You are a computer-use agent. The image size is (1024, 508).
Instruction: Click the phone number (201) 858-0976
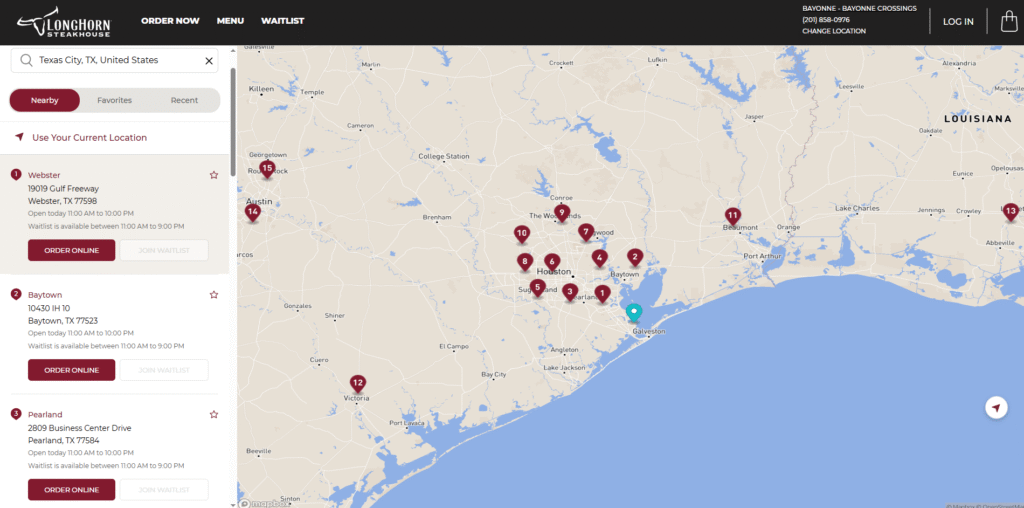click(x=826, y=20)
